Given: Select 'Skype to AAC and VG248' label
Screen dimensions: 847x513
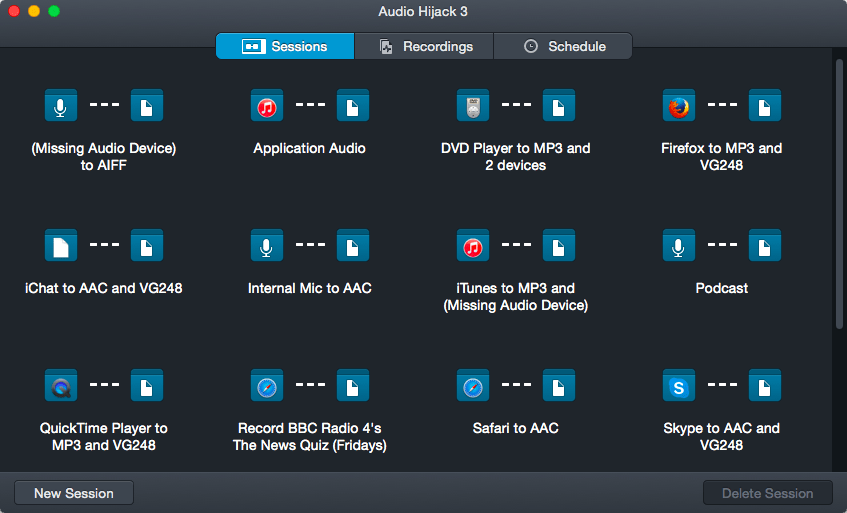Looking at the screenshot, I should (722, 436).
